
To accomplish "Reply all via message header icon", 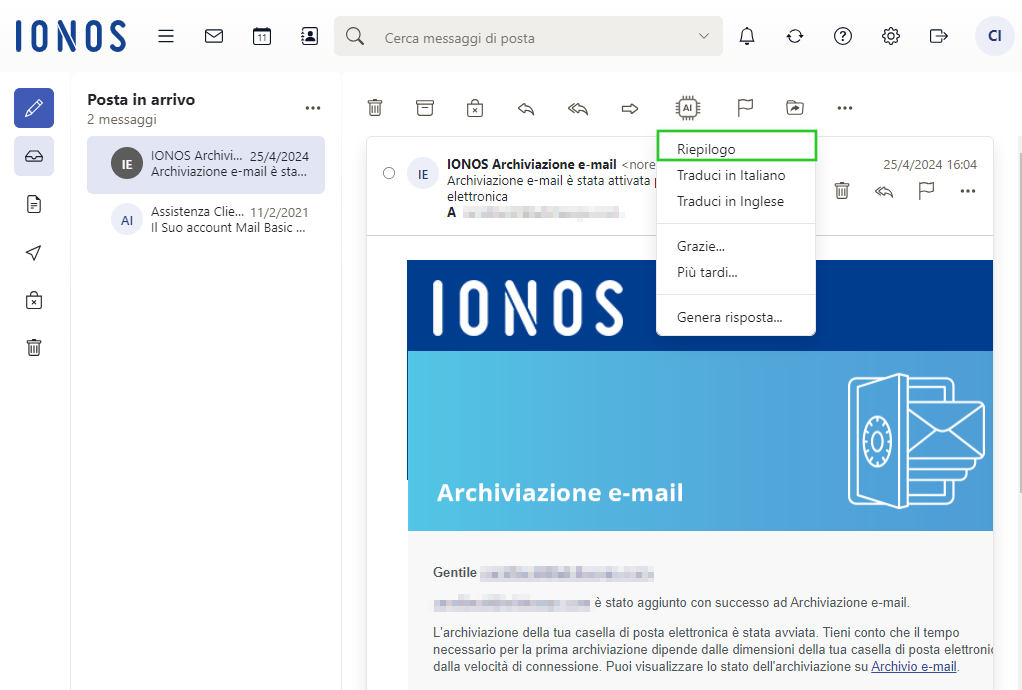I will pyautogui.click(x=884, y=192).
